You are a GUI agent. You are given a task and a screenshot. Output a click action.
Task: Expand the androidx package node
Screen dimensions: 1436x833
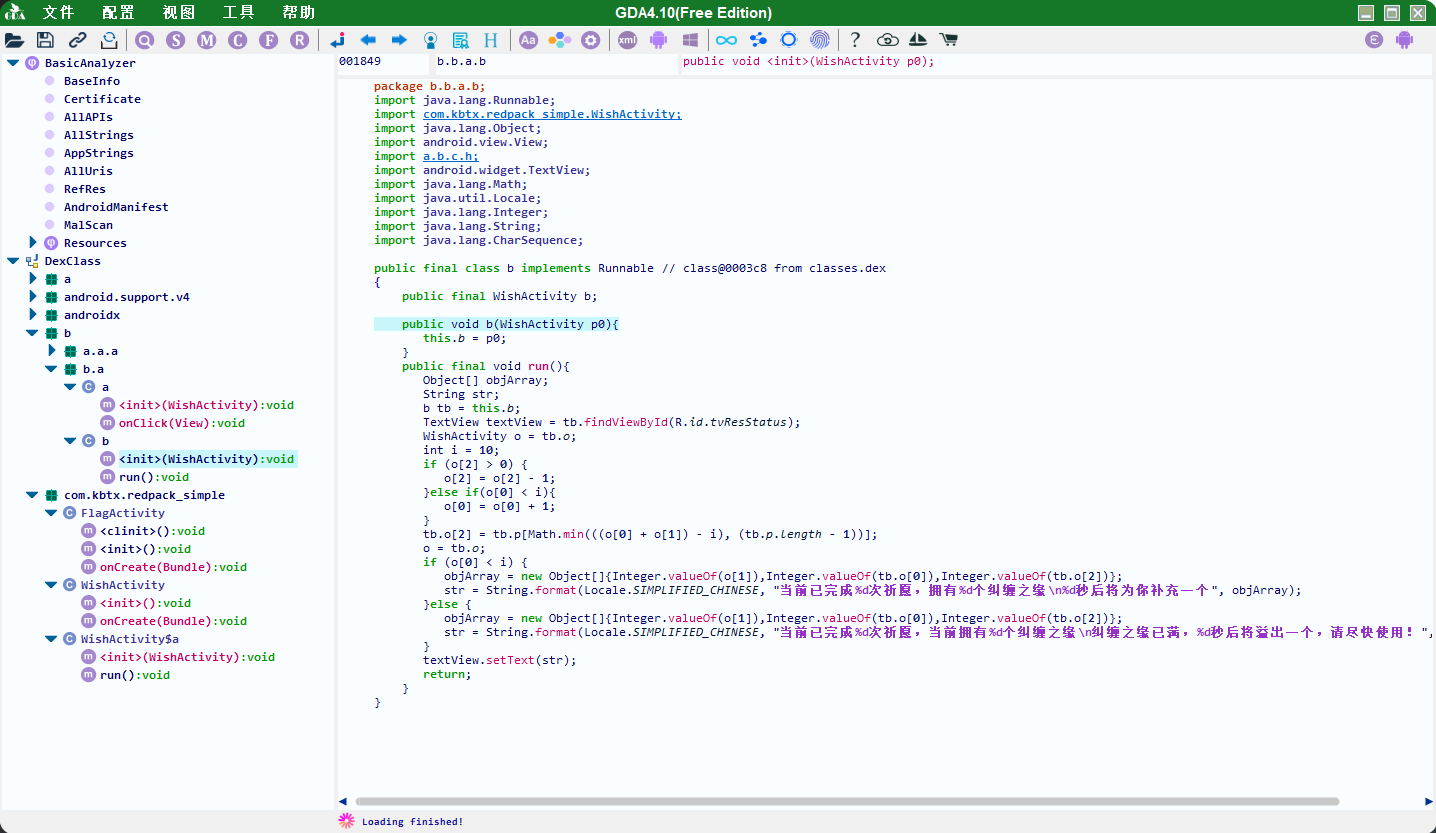[33, 315]
